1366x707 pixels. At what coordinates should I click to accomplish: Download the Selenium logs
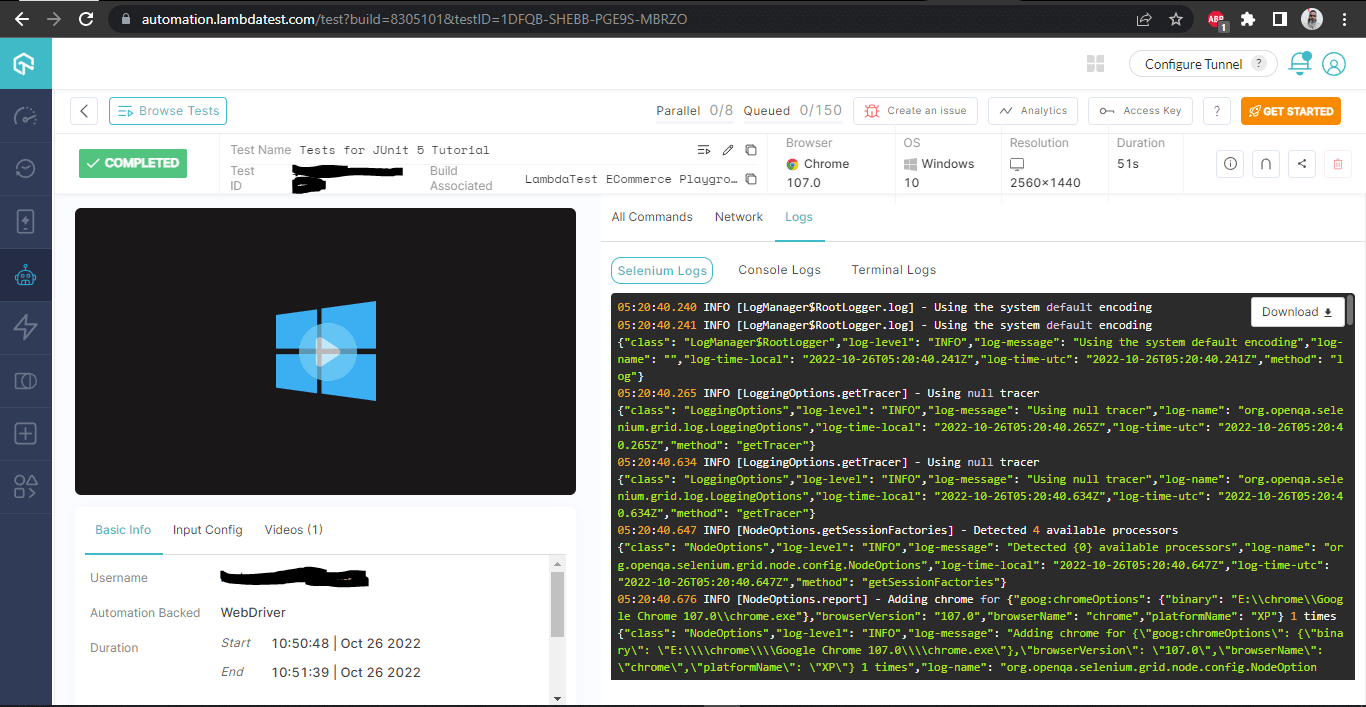click(1297, 311)
